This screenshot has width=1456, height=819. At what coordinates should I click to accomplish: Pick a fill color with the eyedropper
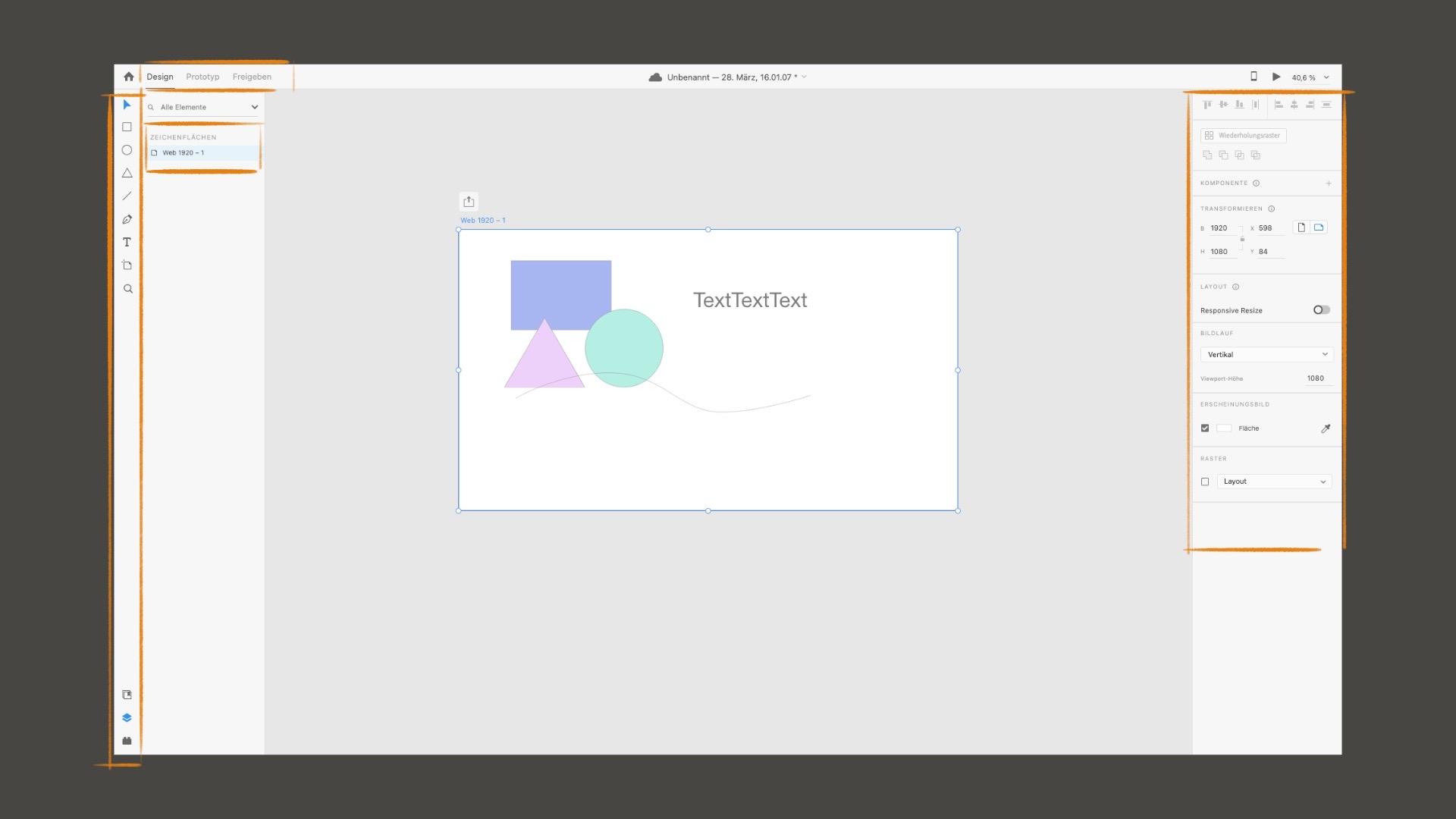pos(1325,428)
